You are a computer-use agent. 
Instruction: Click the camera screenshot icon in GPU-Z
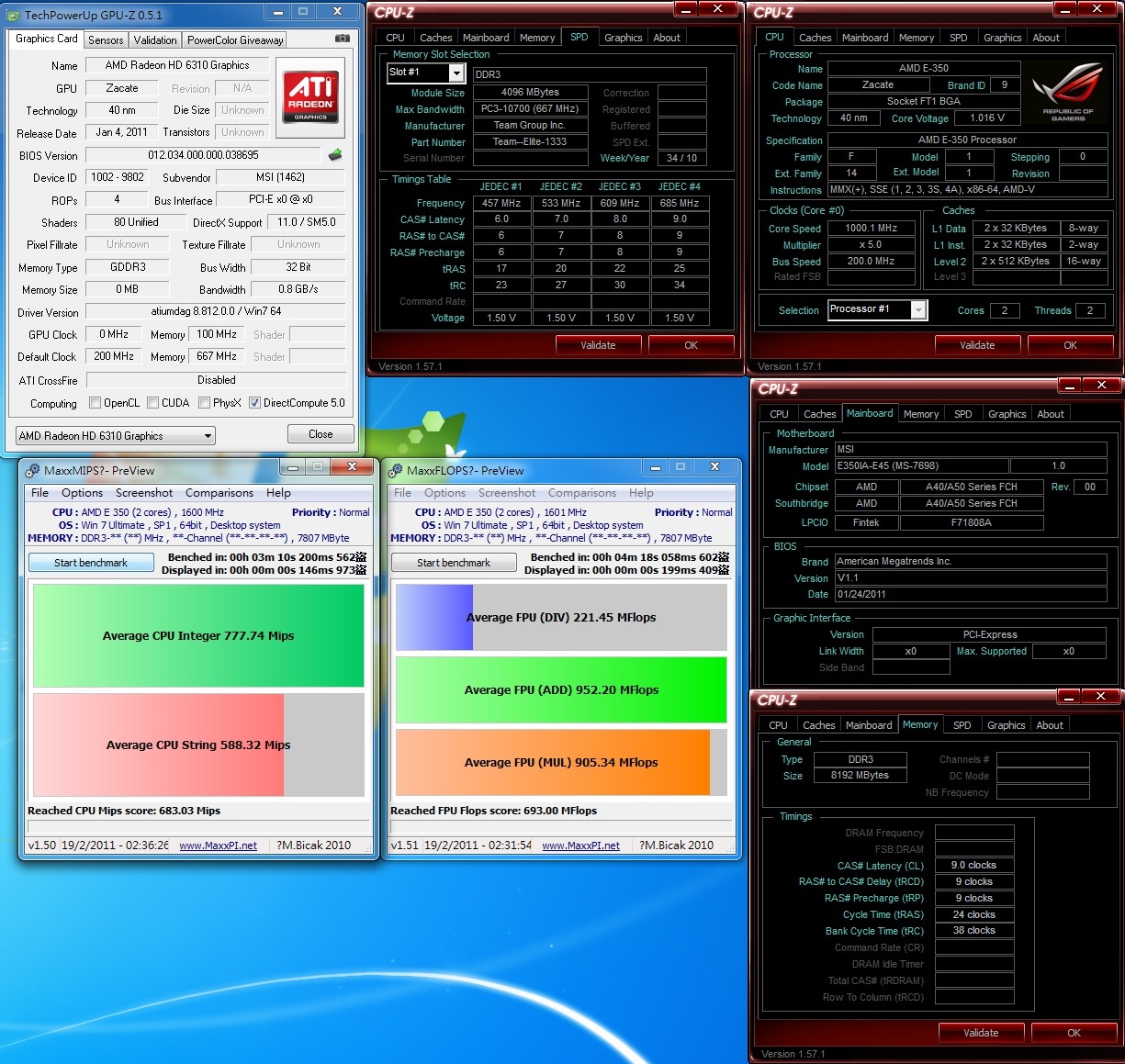[343, 39]
